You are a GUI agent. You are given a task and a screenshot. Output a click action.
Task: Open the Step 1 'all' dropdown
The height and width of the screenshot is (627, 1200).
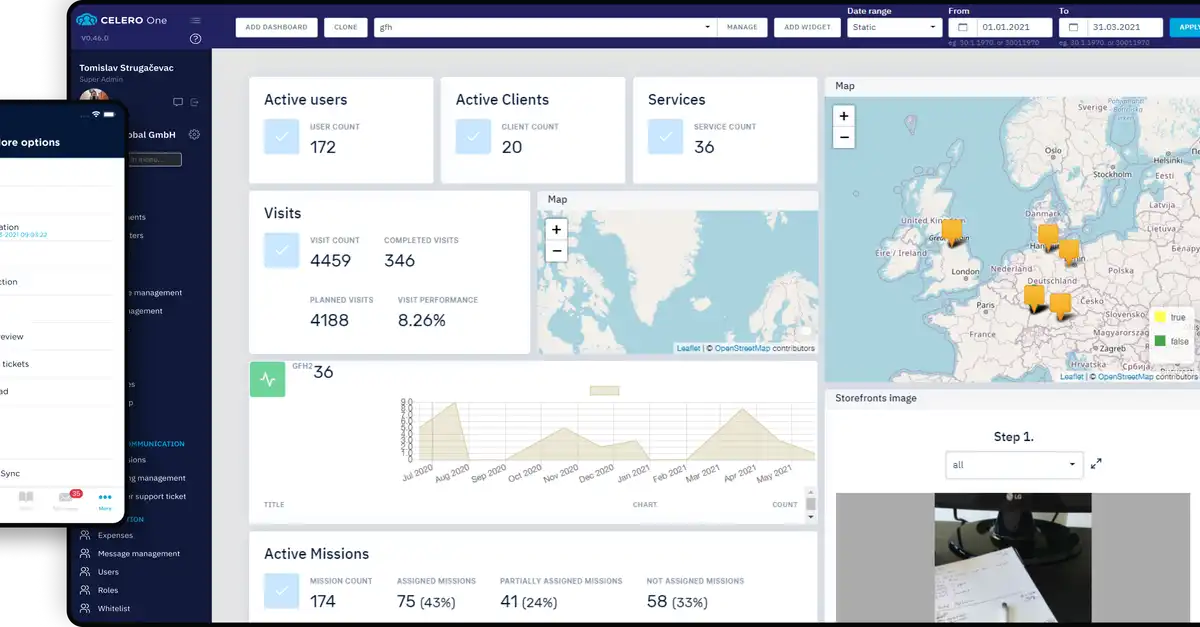pyautogui.click(x=1014, y=465)
